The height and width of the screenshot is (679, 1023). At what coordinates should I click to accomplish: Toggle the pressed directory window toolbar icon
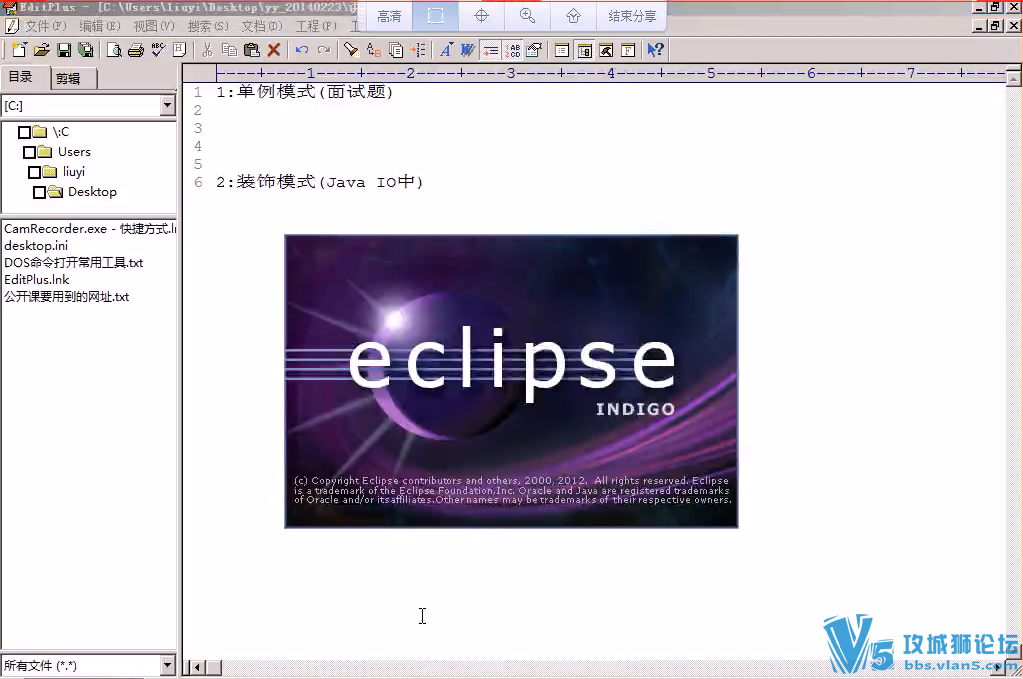coord(585,50)
